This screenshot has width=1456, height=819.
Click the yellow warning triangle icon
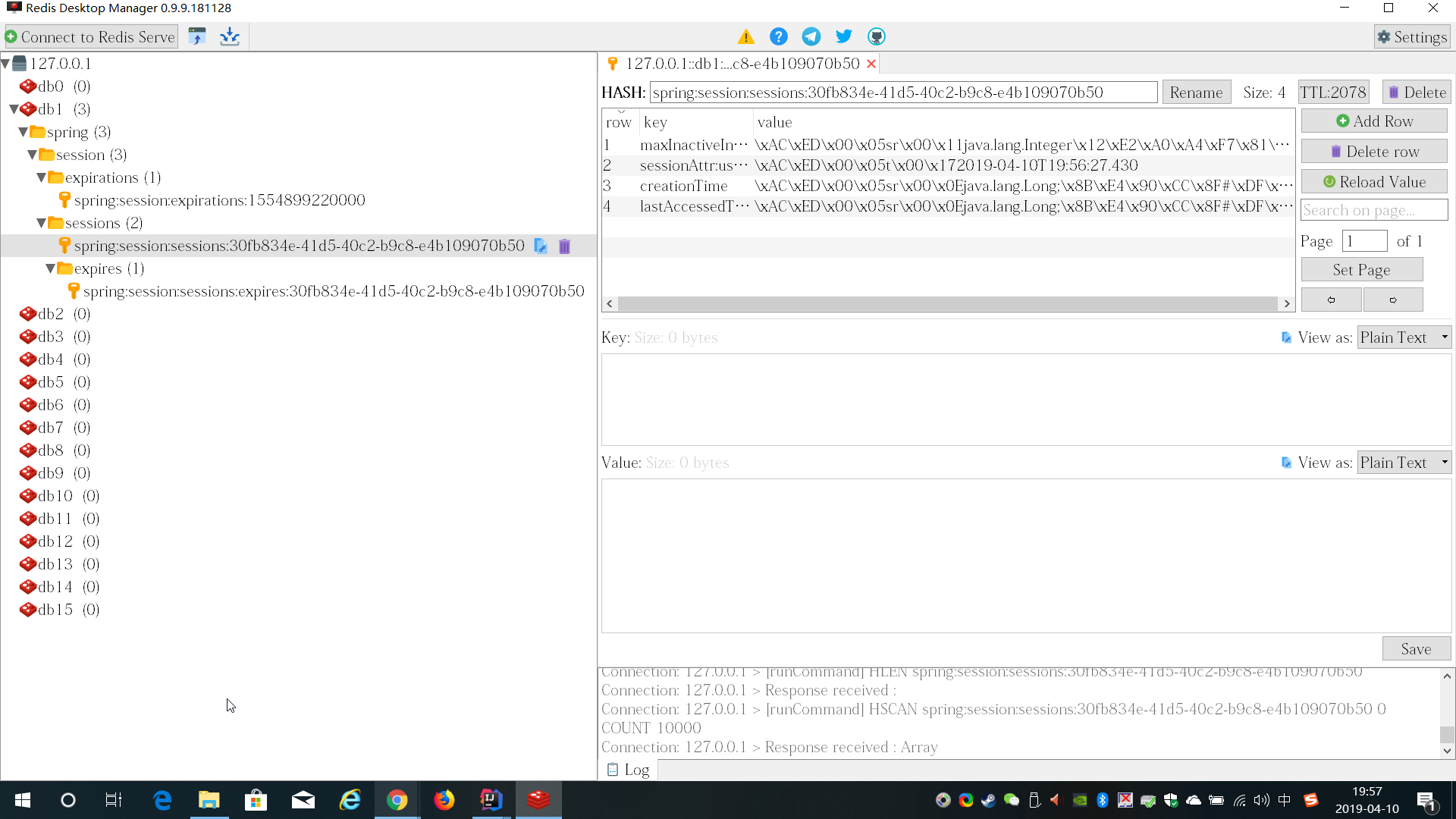[746, 36]
